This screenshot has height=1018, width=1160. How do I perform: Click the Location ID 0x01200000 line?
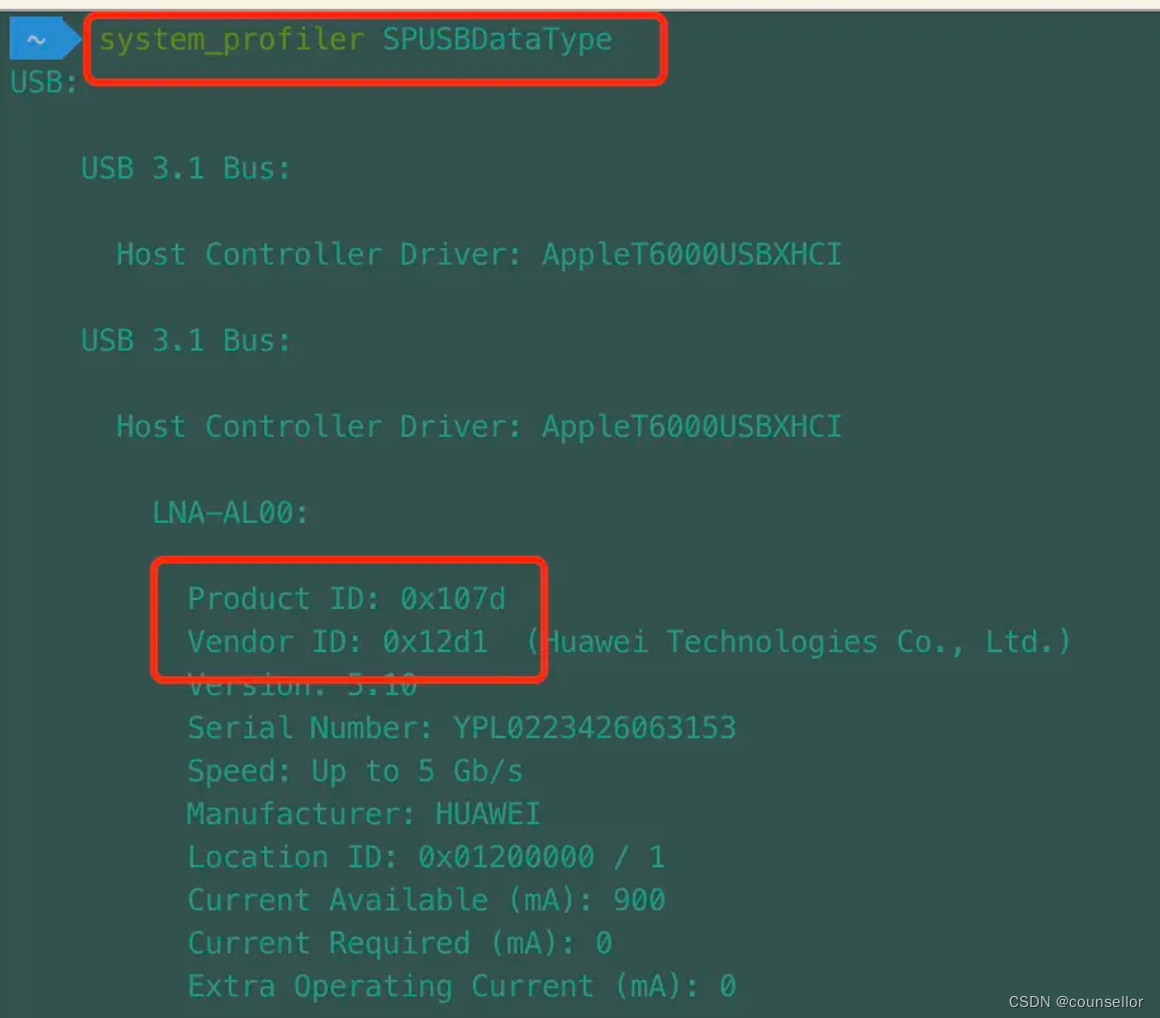[426, 857]
